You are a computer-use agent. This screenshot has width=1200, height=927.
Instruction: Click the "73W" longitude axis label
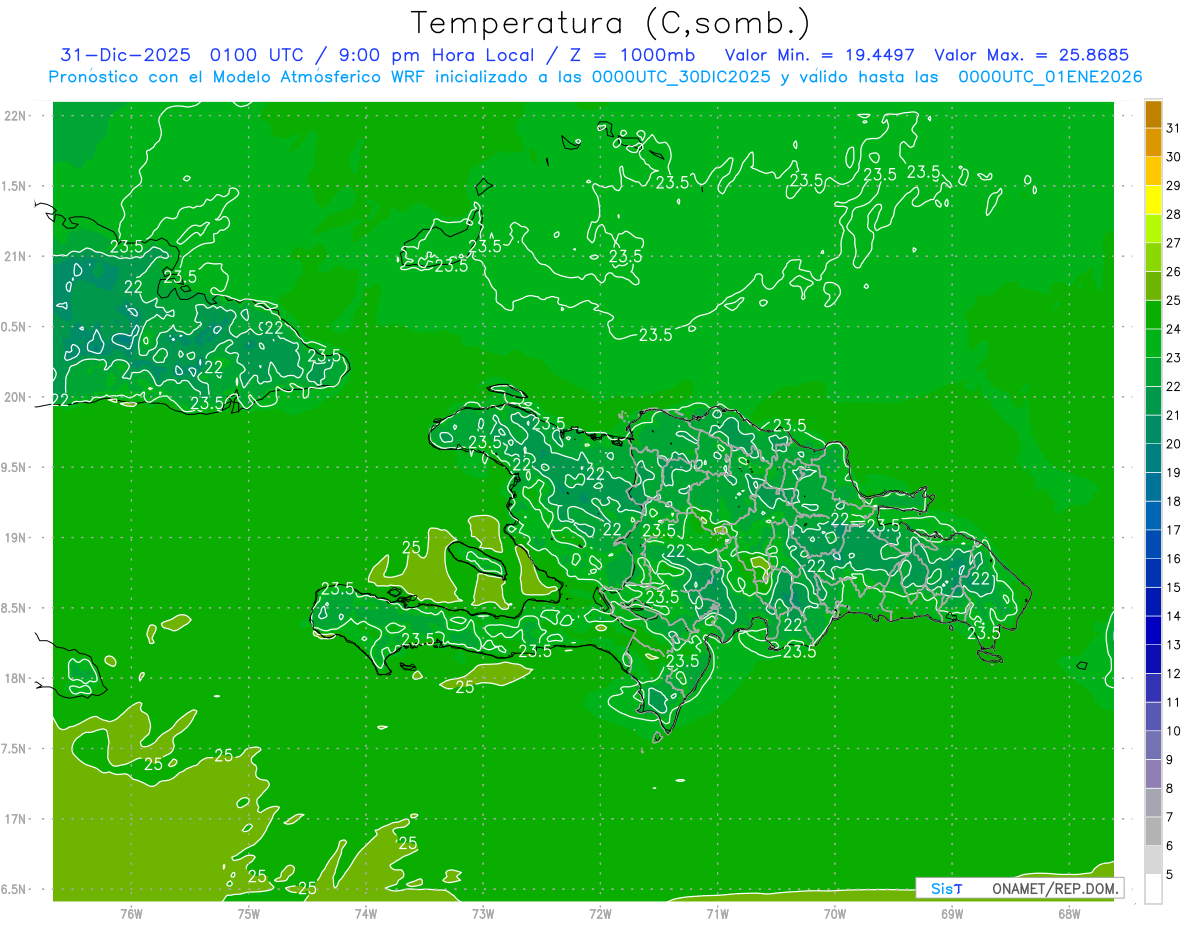coord(483,913)
